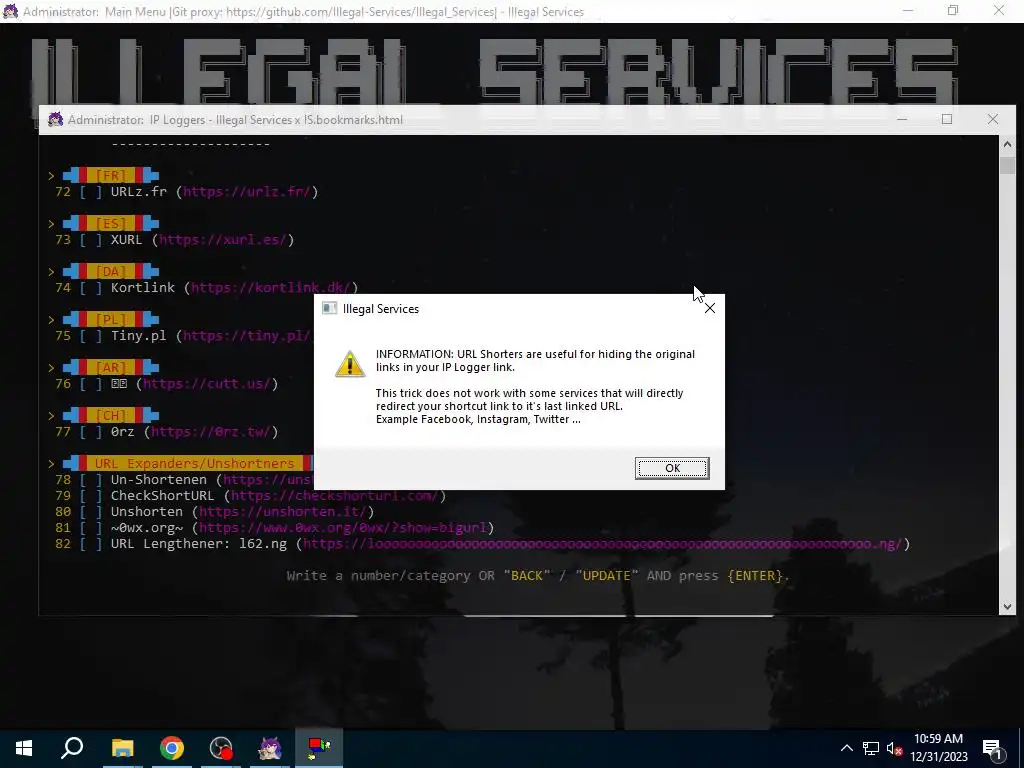1024x768 pixels.
Task: Open the https://xurl.es/ link
Action: (223, 240)
